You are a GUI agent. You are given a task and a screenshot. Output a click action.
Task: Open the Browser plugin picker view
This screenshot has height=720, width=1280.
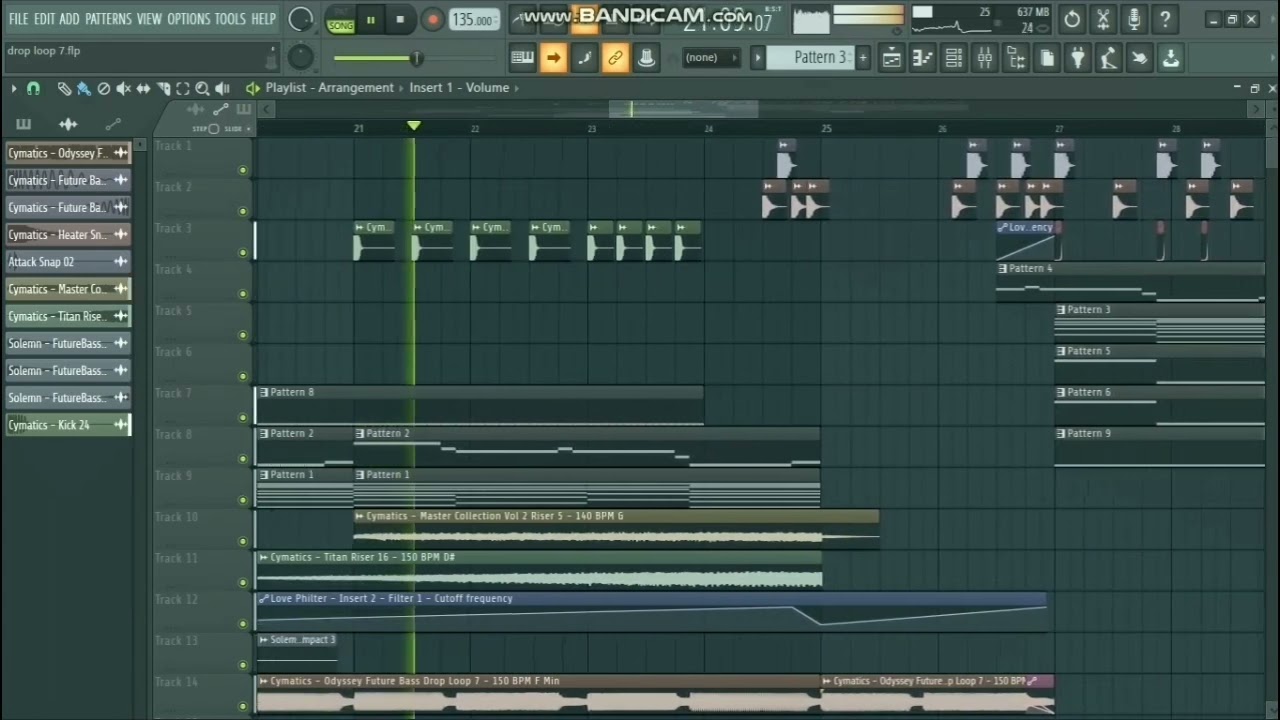pyautogui.click(x=1016, y=58)
